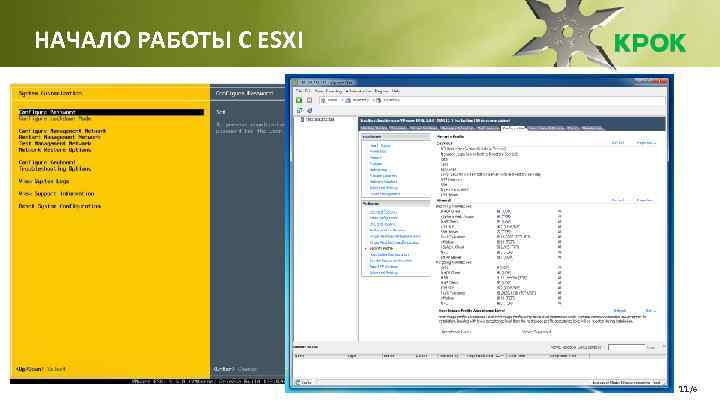The height and width of the screenshot is (405, 720).
Task: Open Processors in the Hardware list
Action: click(x=378, y=152)
